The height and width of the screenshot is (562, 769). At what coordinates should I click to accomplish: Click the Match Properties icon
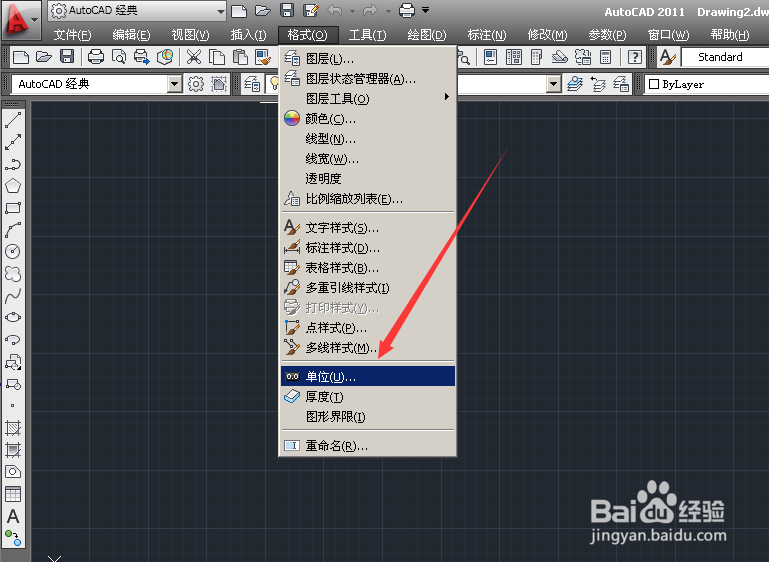point(263,57)
